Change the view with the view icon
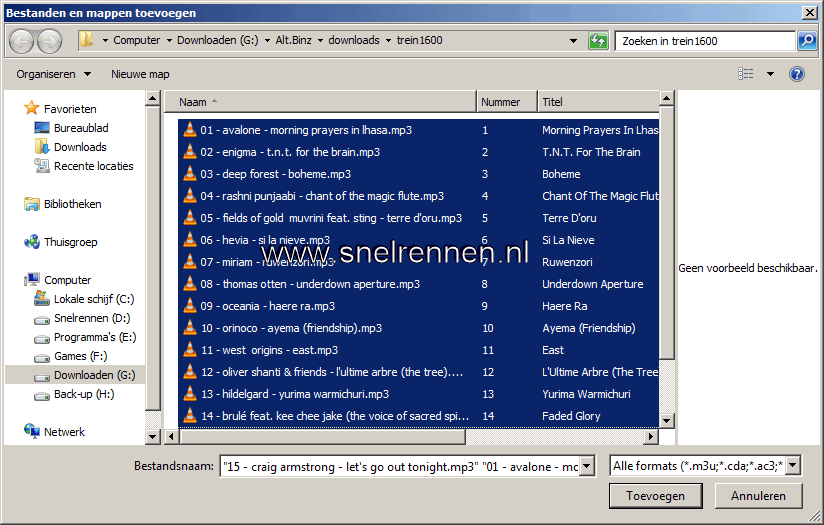Screen dimensions: 824x525 pyautogui.click(x=746, y=74)
